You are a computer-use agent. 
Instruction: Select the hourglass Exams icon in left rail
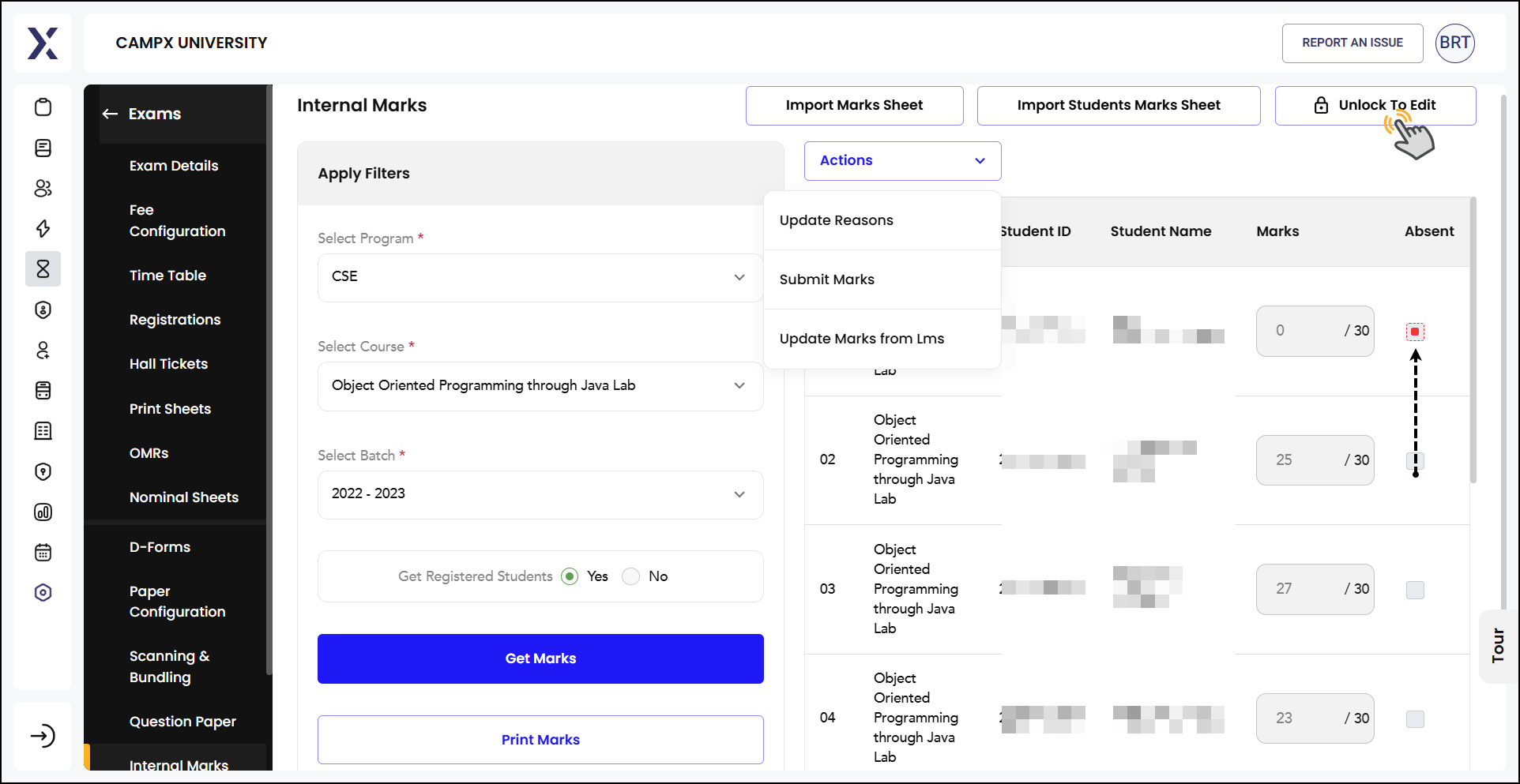pyautogui.click(x=43, y=269)
